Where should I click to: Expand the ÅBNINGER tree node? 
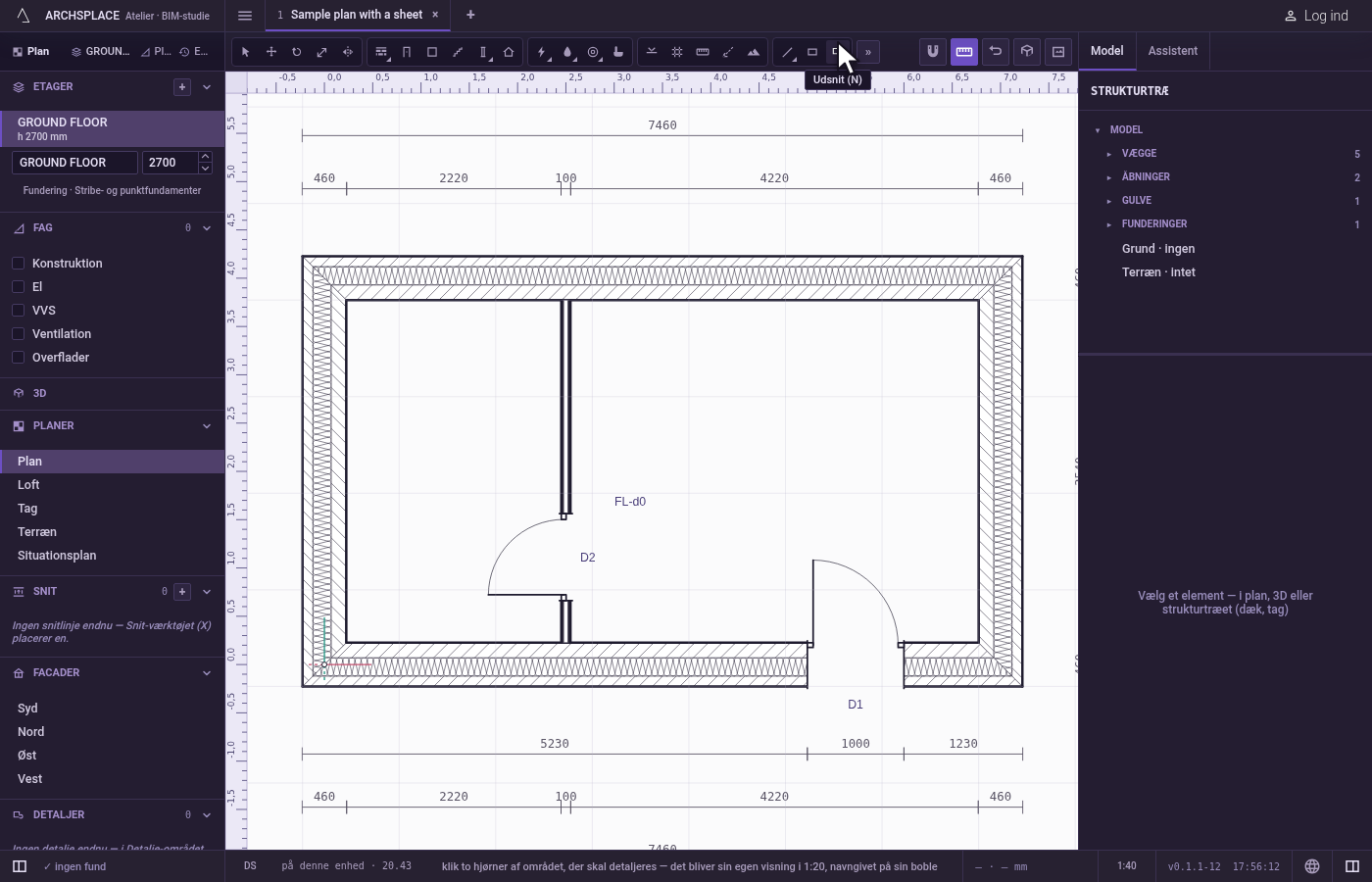click(1109, 177)
